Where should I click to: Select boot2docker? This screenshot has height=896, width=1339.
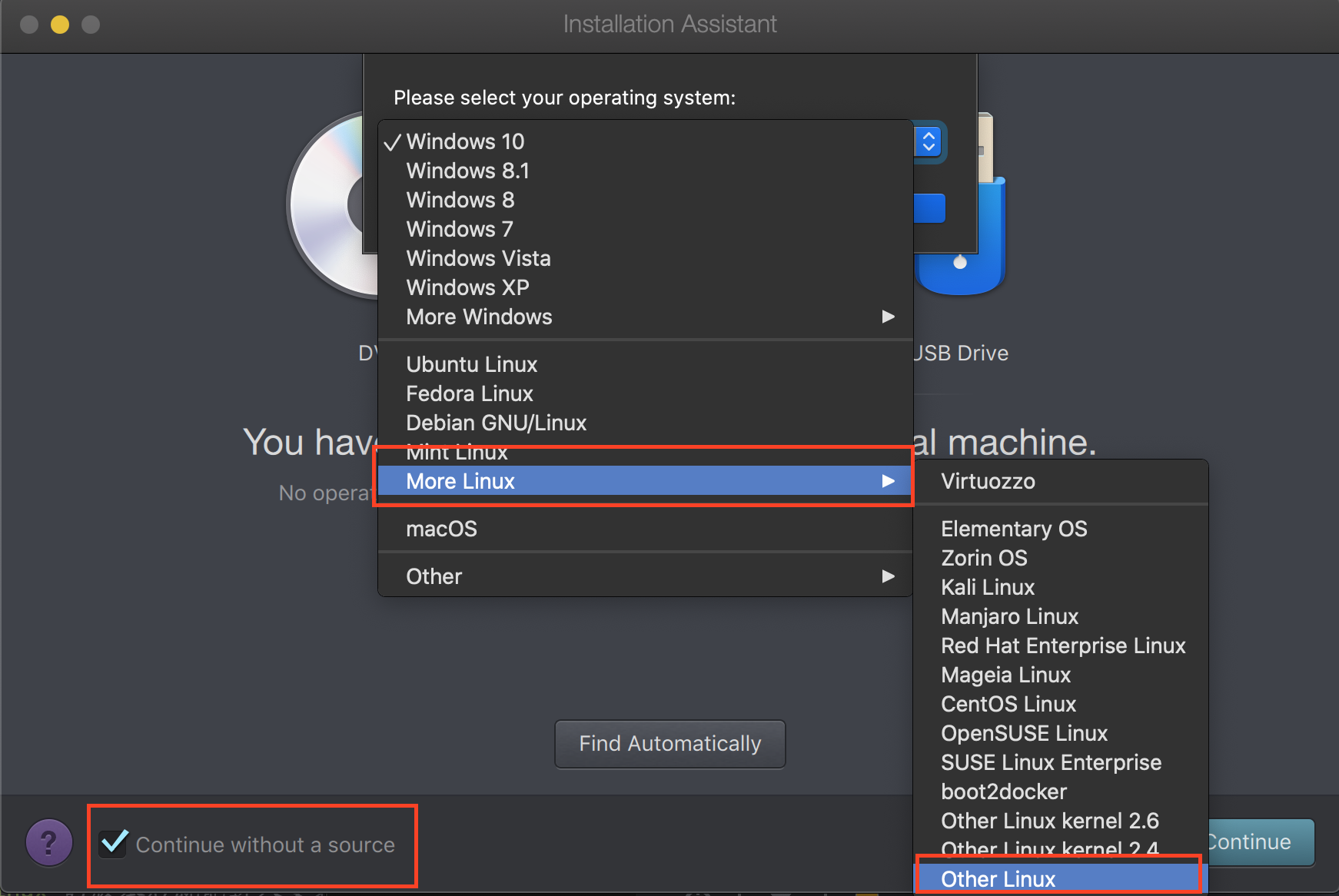(1061, 791)
